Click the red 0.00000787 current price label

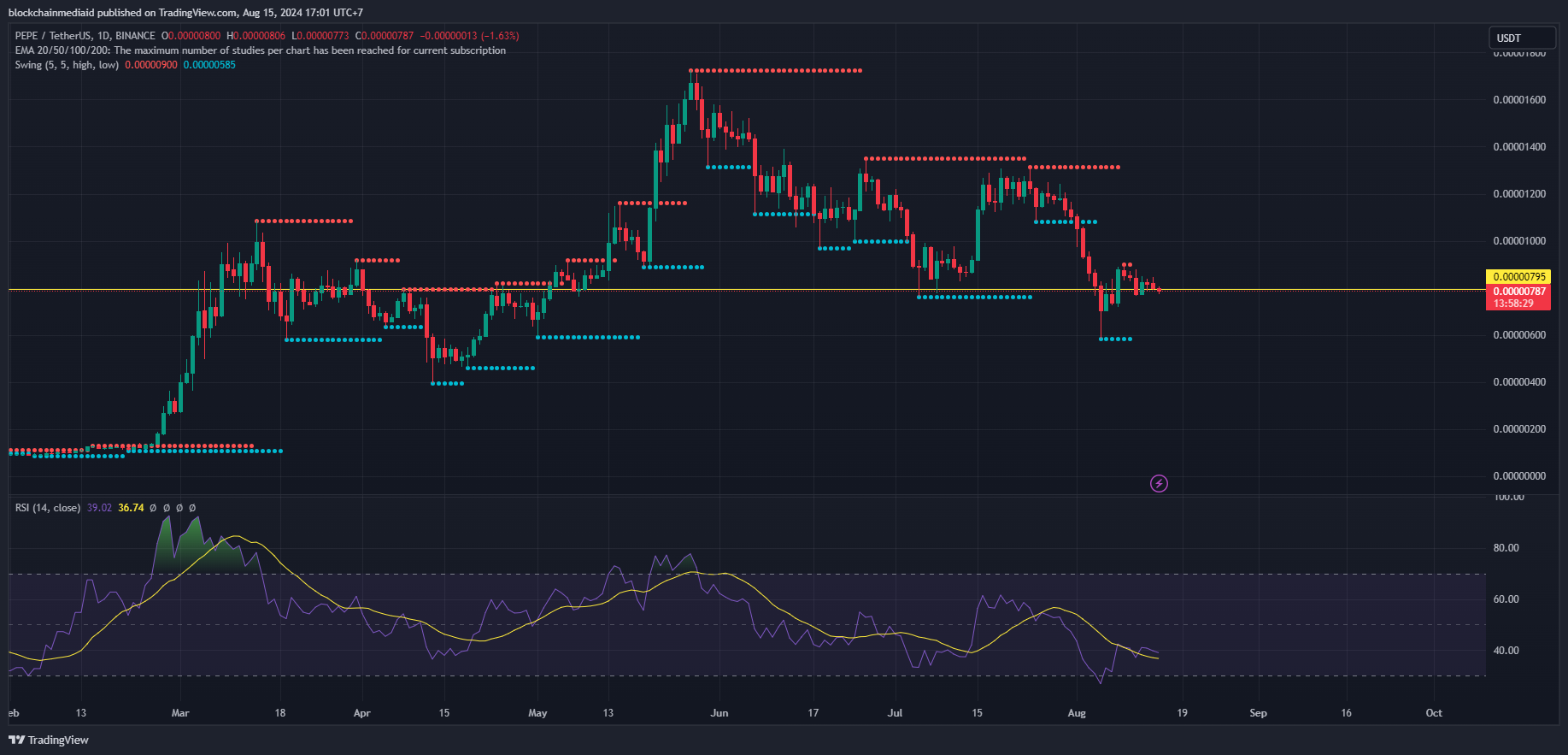(1518, 292)
